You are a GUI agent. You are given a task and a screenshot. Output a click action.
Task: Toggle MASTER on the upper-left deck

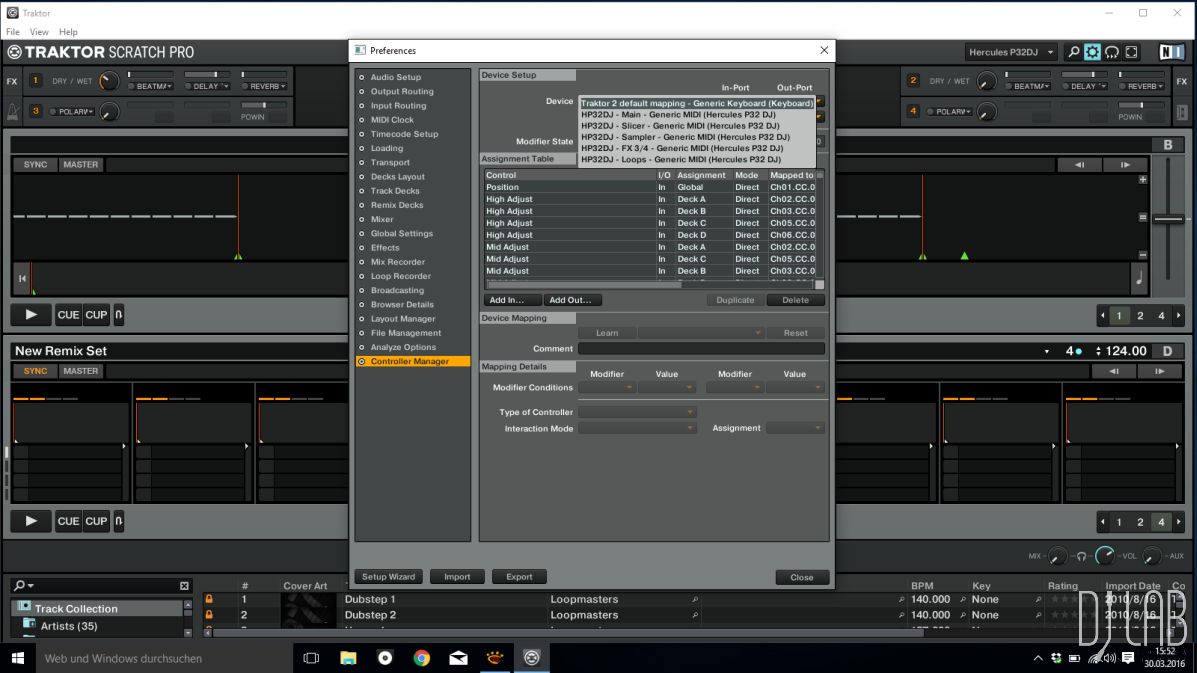81,165
